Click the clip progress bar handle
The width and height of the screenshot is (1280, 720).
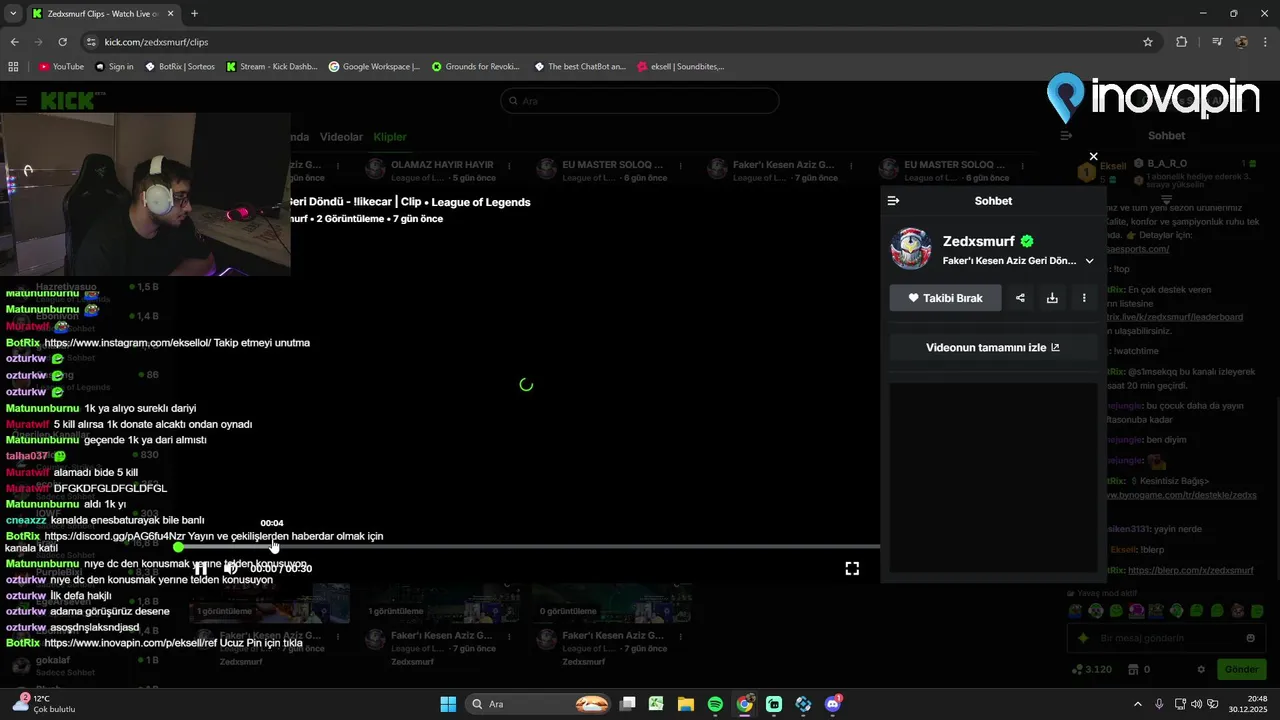[x=178, y=547]
